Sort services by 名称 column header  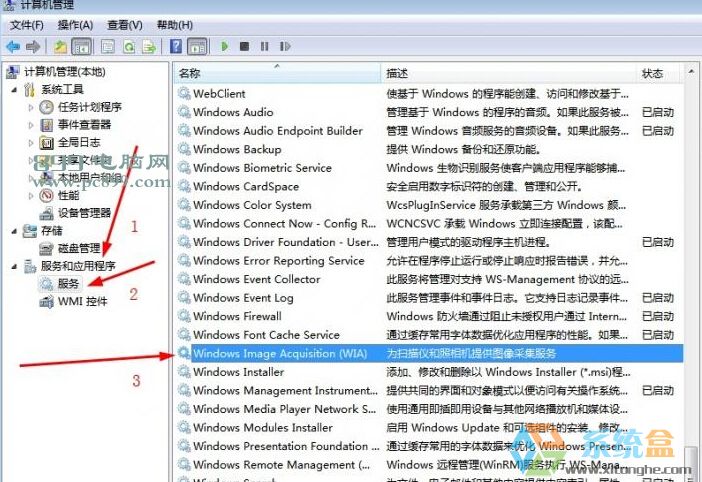tap(277, 73)
